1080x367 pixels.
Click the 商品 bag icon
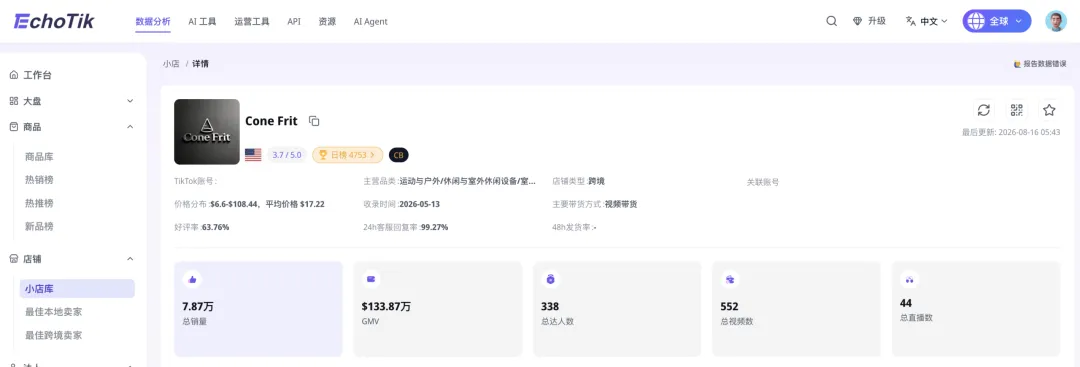(14, 127)
